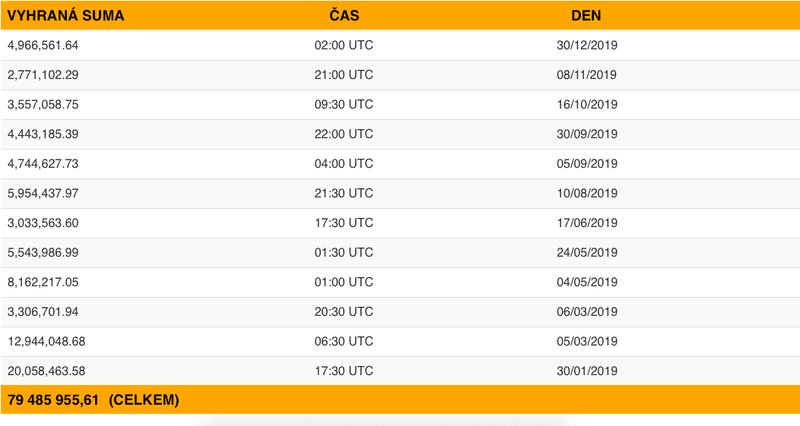Image resolution: width=800 pixels, height=426 pixels.
Task: Click the 20,058,463.58 jackpot amount
Action: click(46, 371)
